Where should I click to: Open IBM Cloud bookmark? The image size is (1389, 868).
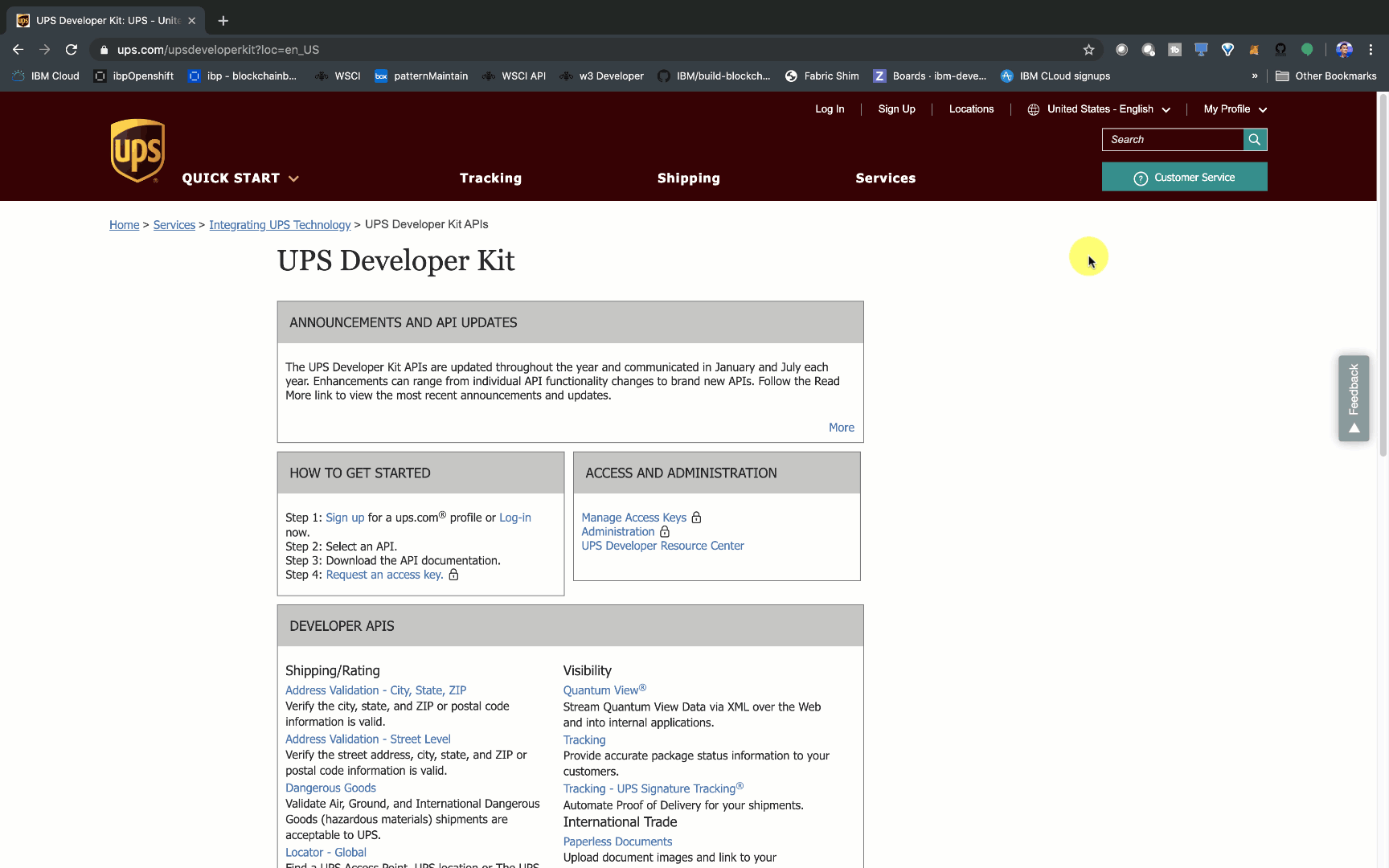(46, 76)
